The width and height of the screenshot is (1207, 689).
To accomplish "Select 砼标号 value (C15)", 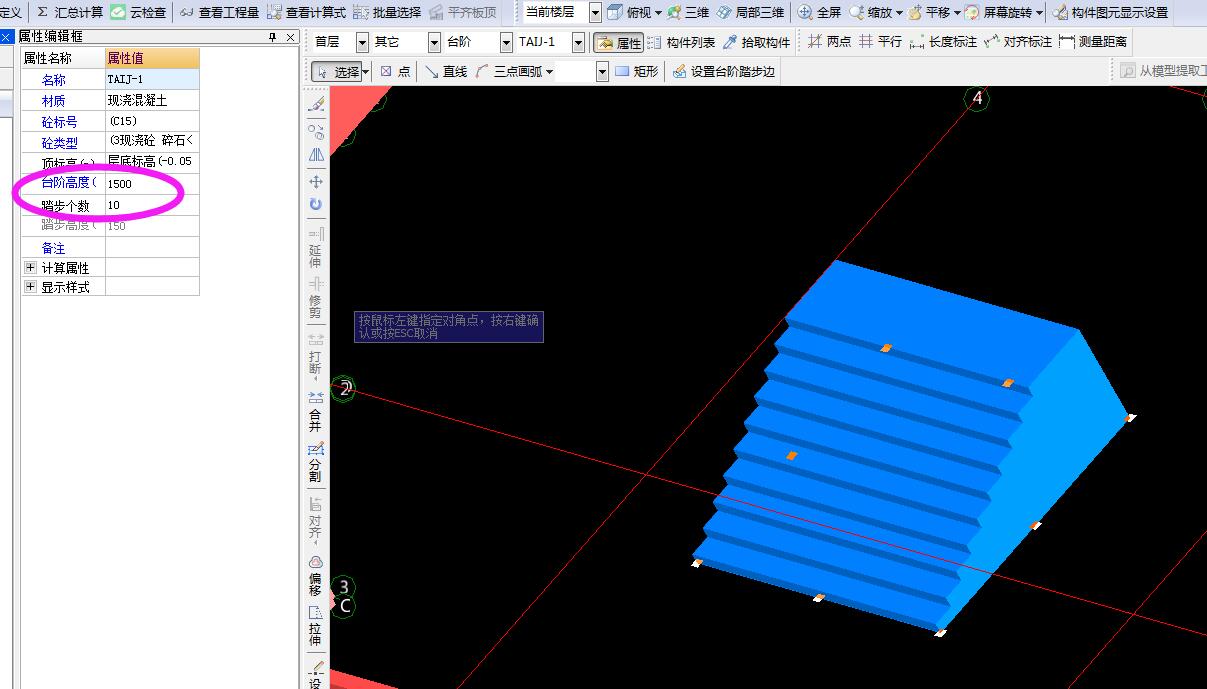I will pos(152,121).
